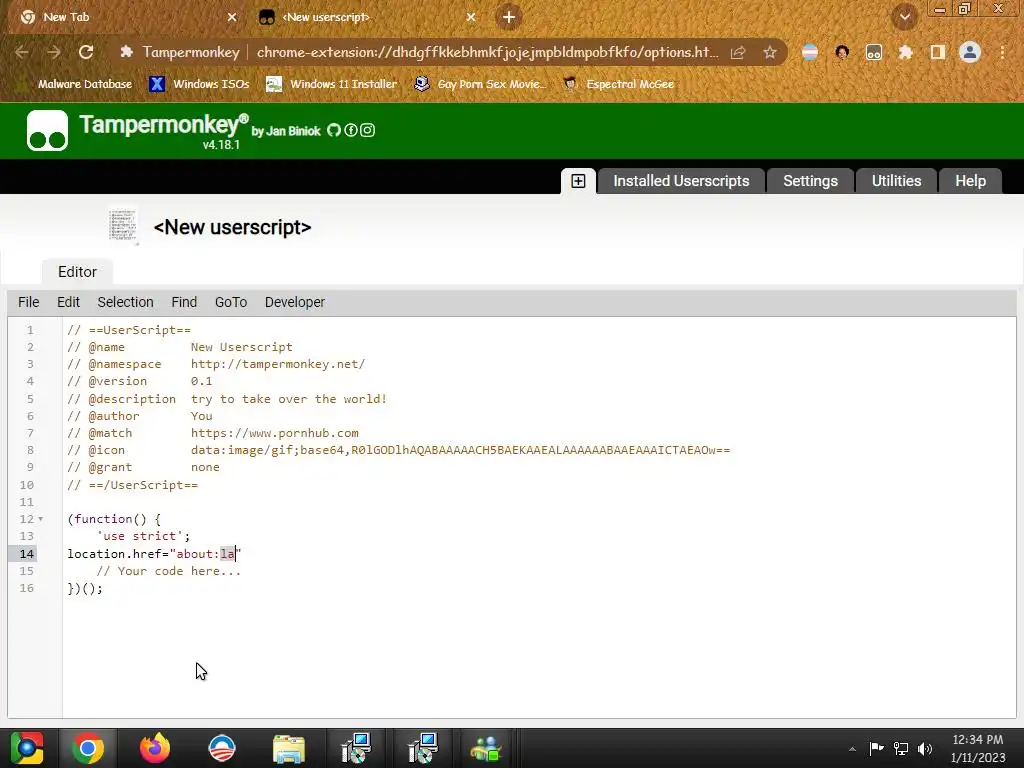Click the userscript icon thumbnail

pos(123,226)
